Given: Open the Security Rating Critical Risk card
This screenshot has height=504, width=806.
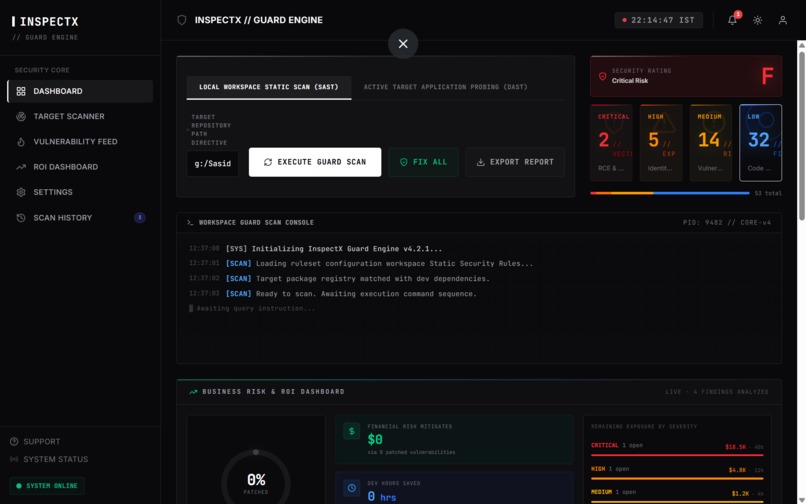Looking at the screenshot, I should (x=686, y=76).
